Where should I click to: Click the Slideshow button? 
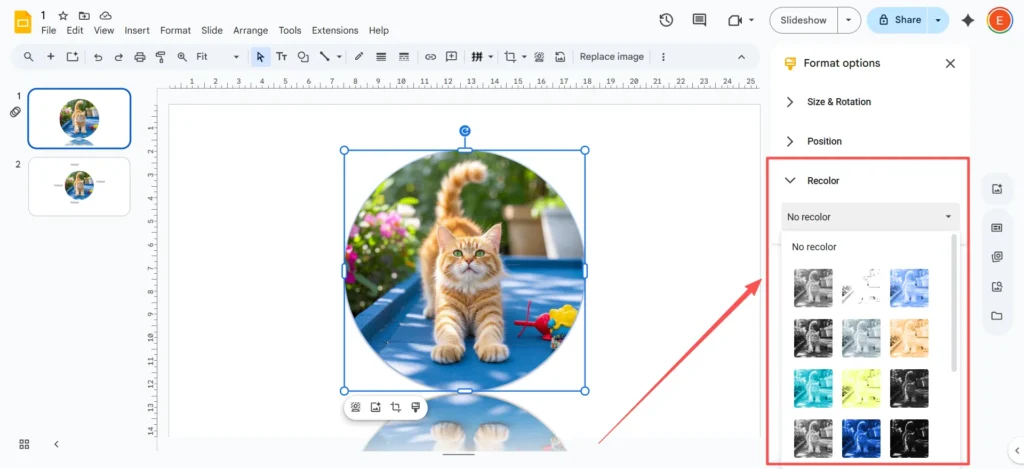tap(804, 20)
